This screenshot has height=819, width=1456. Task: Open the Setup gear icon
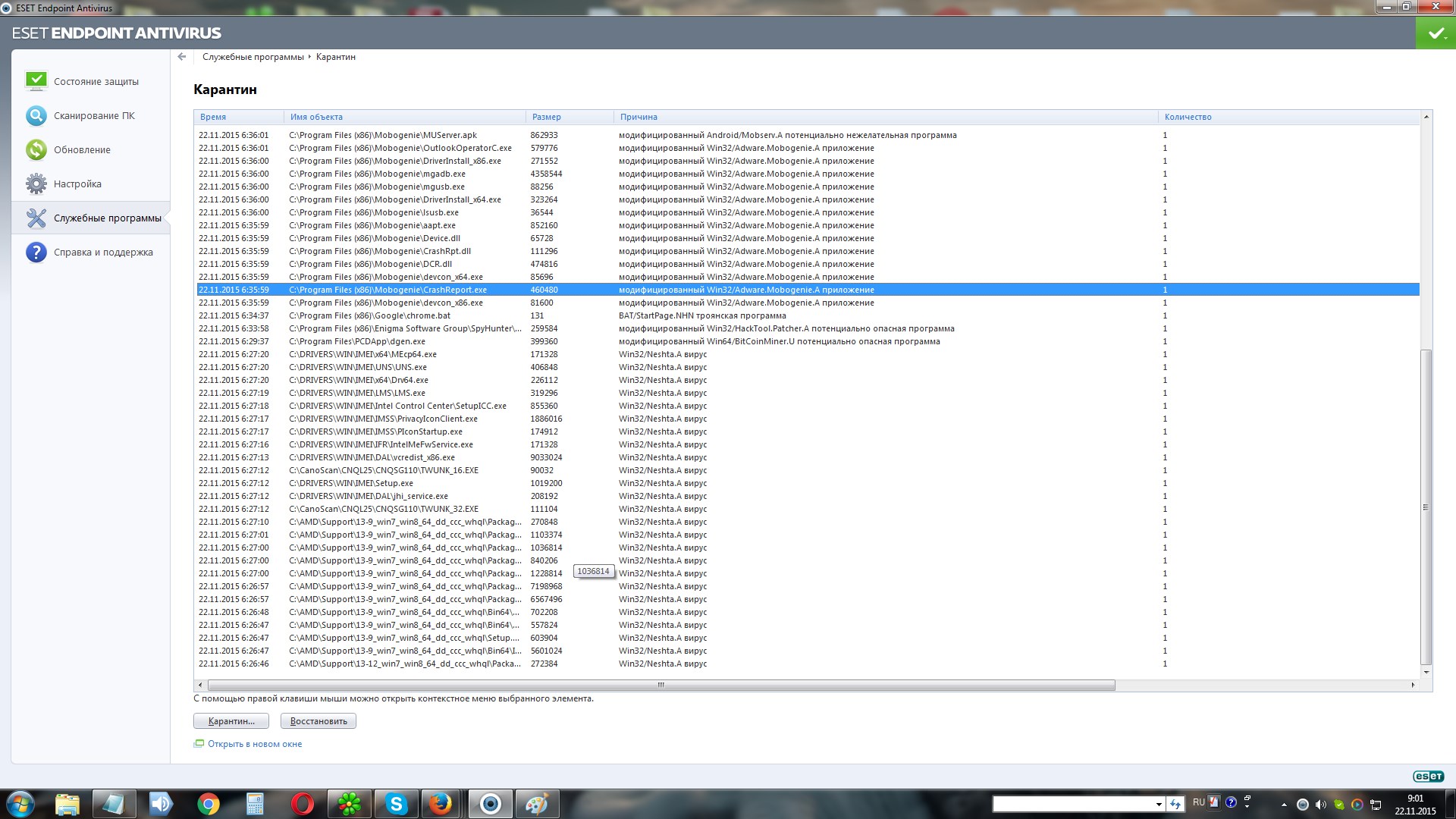[36, 184]
